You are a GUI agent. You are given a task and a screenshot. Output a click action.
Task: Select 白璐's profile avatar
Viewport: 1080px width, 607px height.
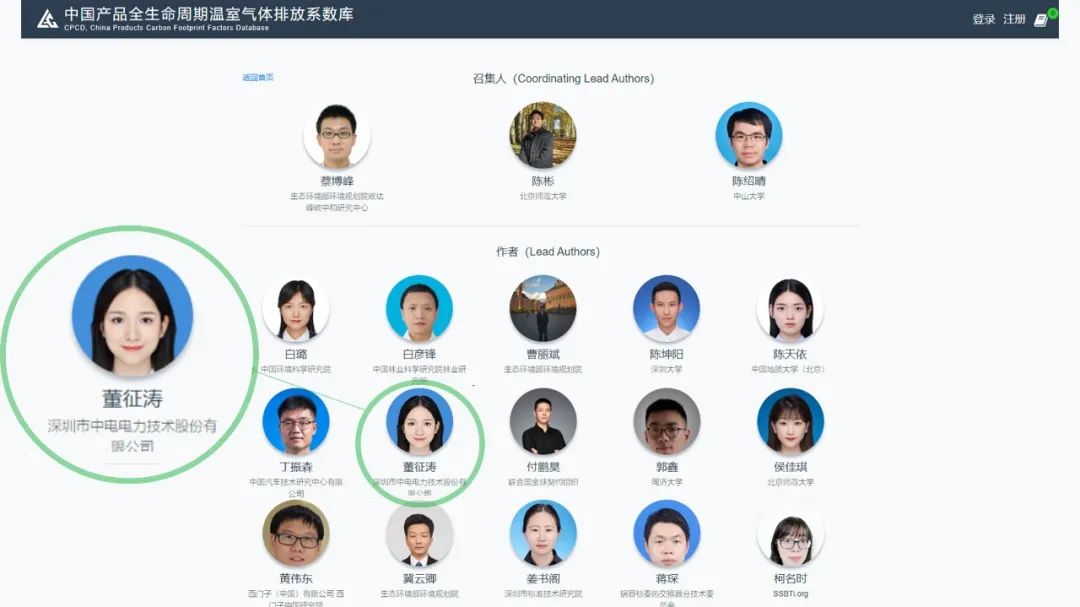(x=296, y=309)
